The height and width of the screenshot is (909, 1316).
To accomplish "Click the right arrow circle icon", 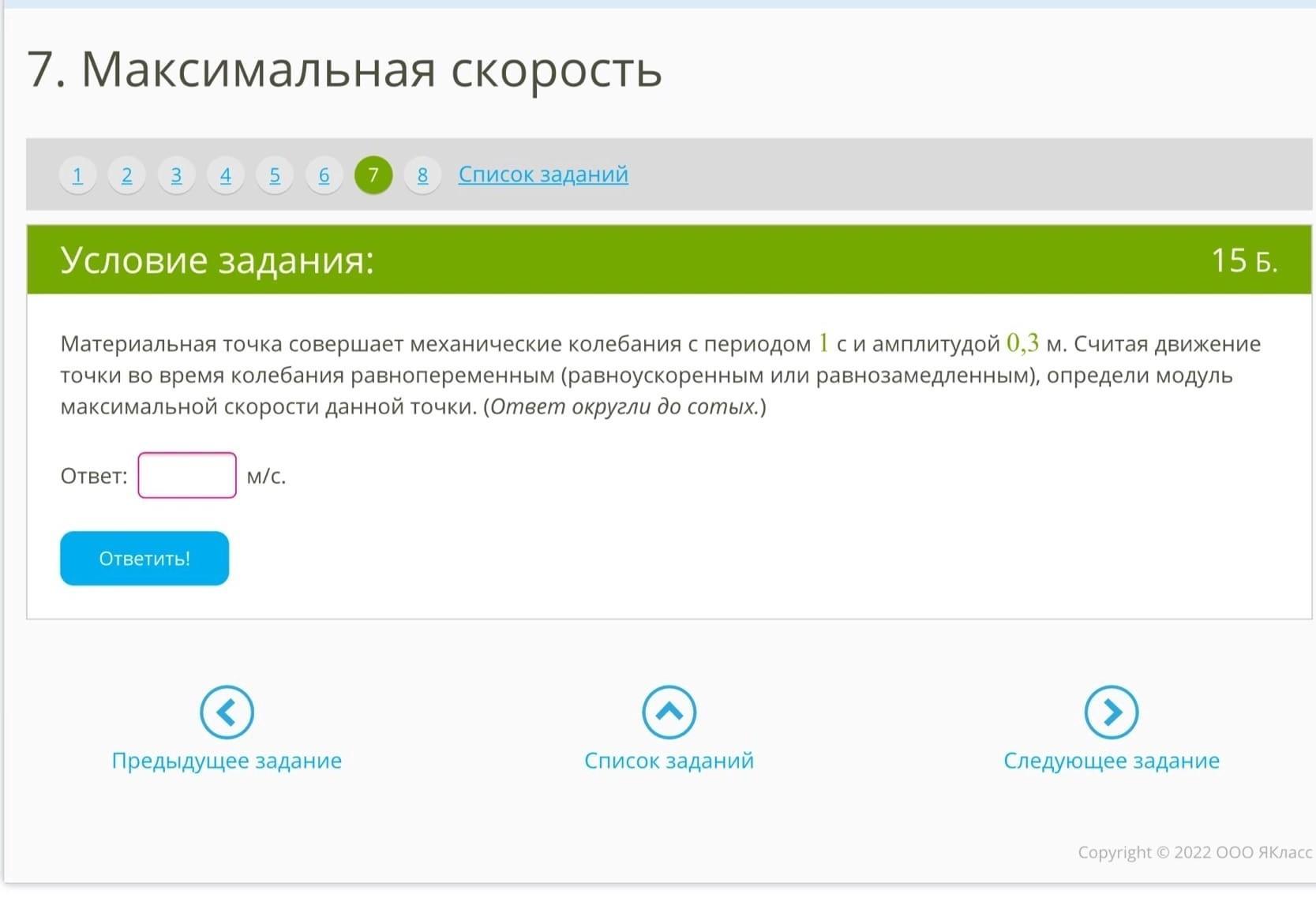I will (1112, 713).
